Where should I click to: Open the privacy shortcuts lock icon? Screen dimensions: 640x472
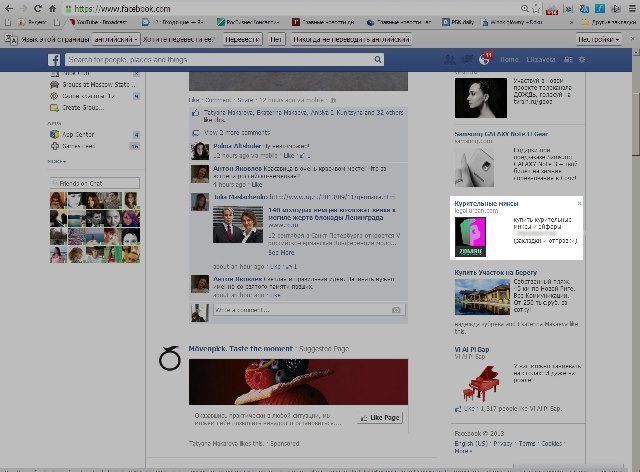pyautogui.click(x=568, y=60)
